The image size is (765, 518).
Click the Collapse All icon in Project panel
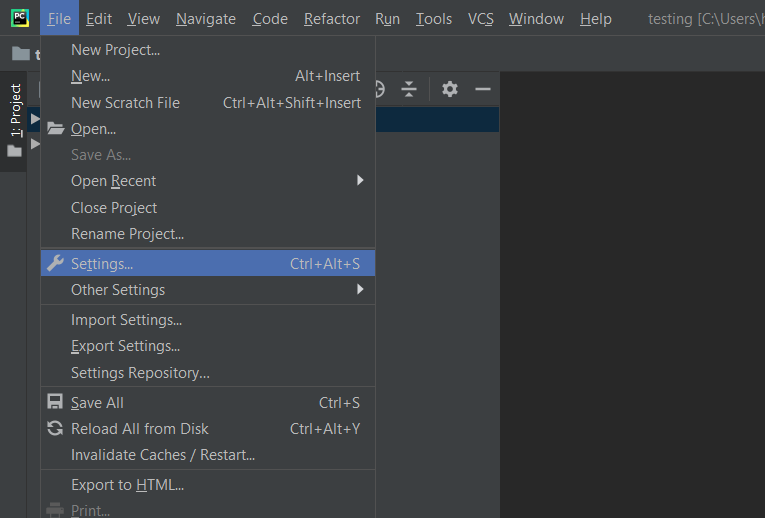(x=409, y=89)
